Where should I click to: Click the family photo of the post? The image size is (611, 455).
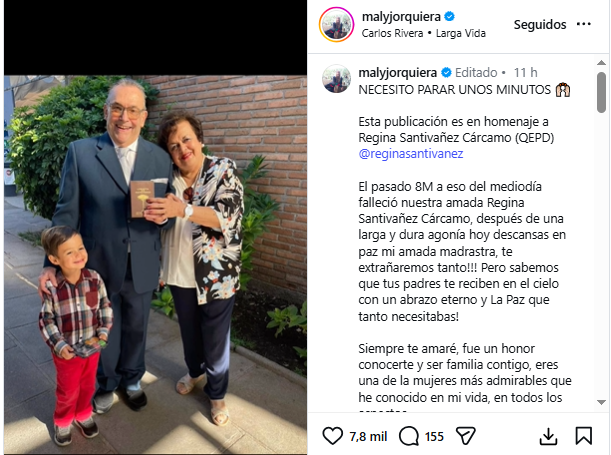click(155, 265)
